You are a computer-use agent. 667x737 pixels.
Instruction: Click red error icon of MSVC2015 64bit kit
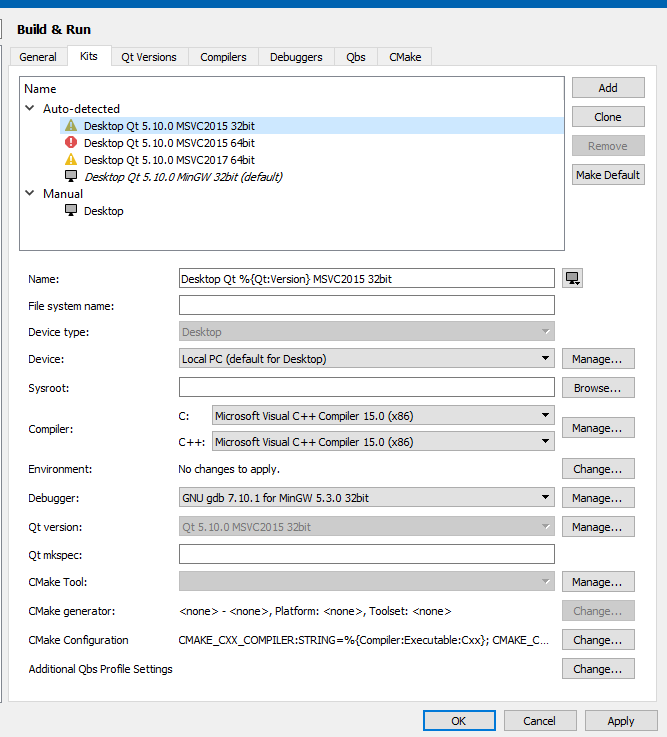(71, 142)
